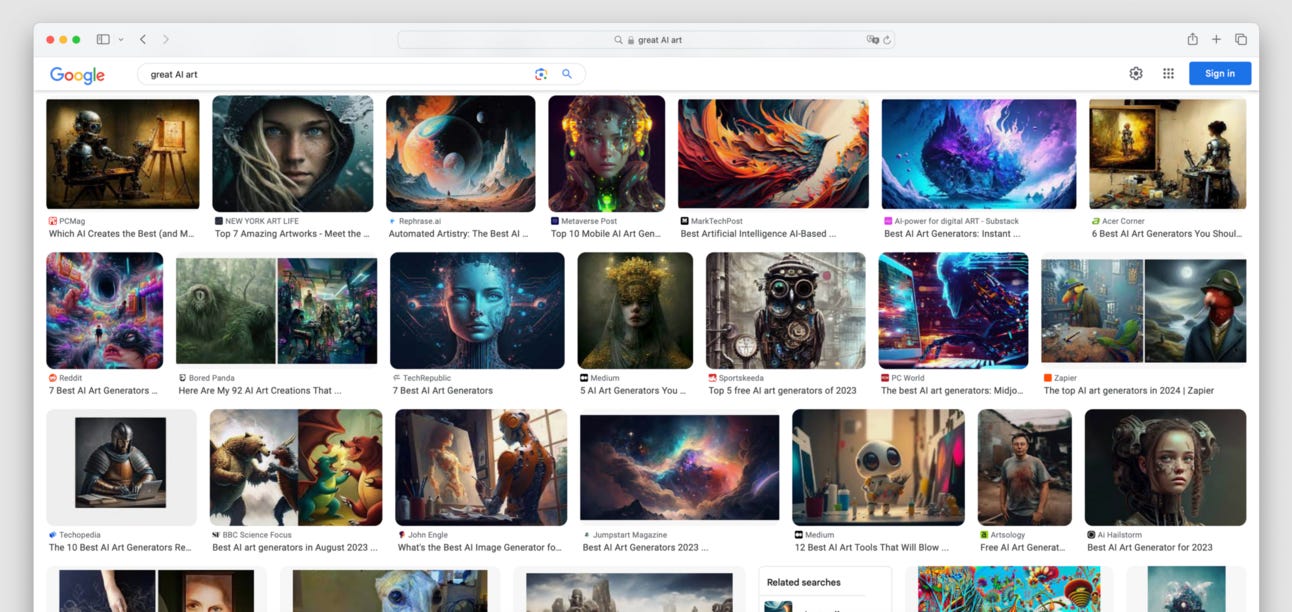The height and width of the screenshot is (612, 1292).
Task: Click the MarkTechPost source favicon
Action: click(685, 221)
